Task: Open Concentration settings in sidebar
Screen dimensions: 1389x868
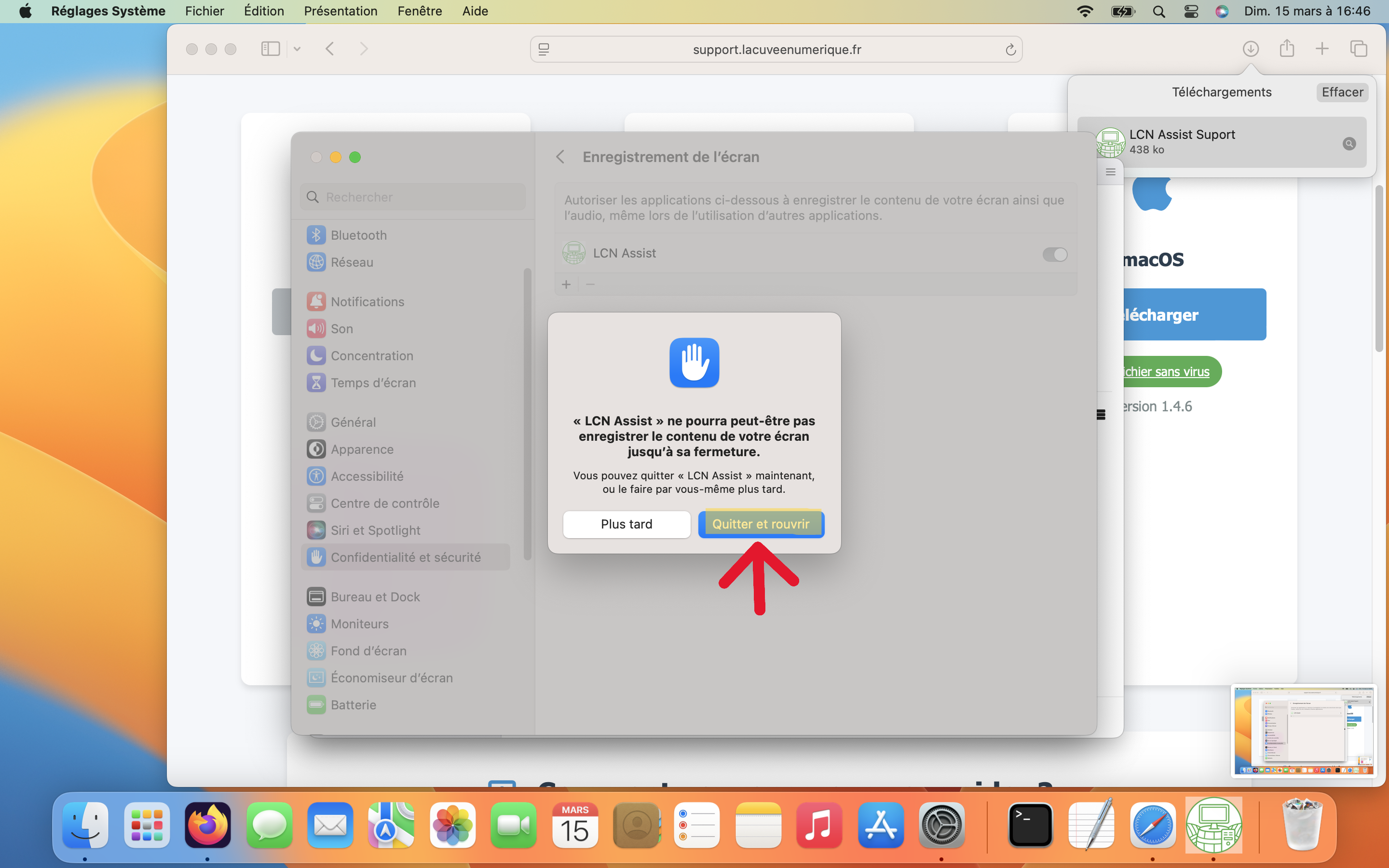Action: coord(405,355)
